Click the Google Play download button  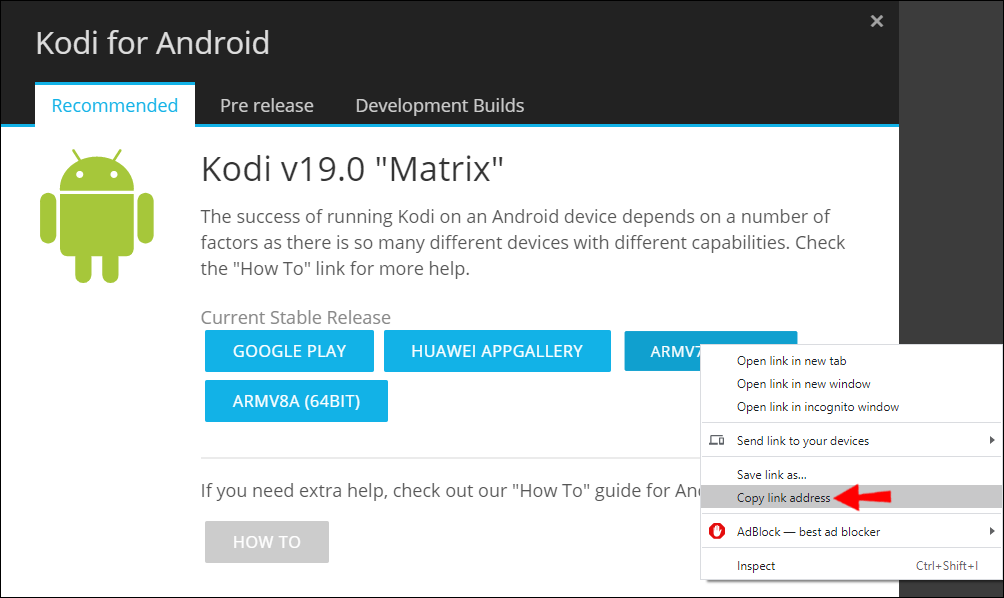[x=289, y=351]
